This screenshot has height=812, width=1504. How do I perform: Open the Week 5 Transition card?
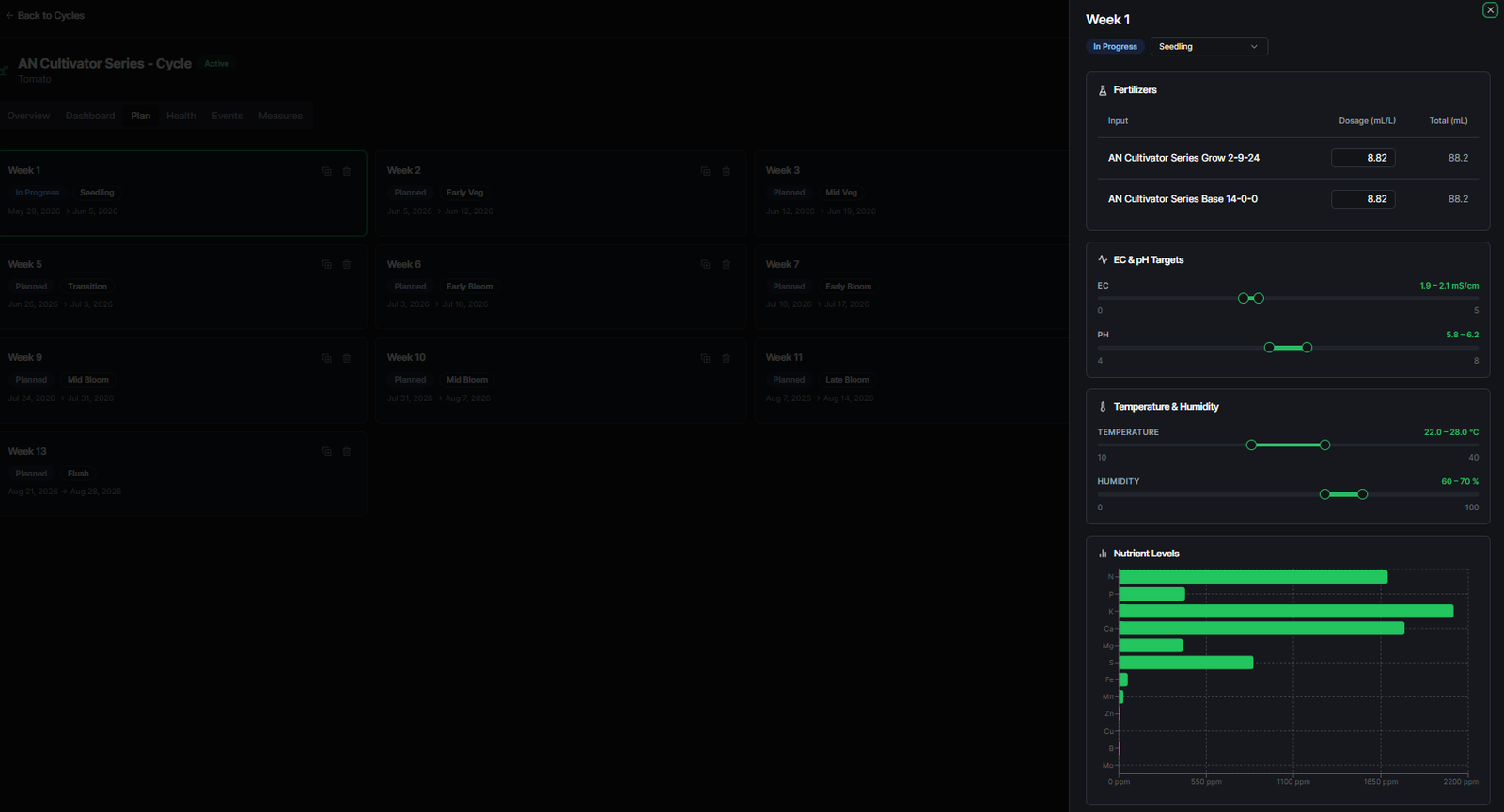(182, 287)
